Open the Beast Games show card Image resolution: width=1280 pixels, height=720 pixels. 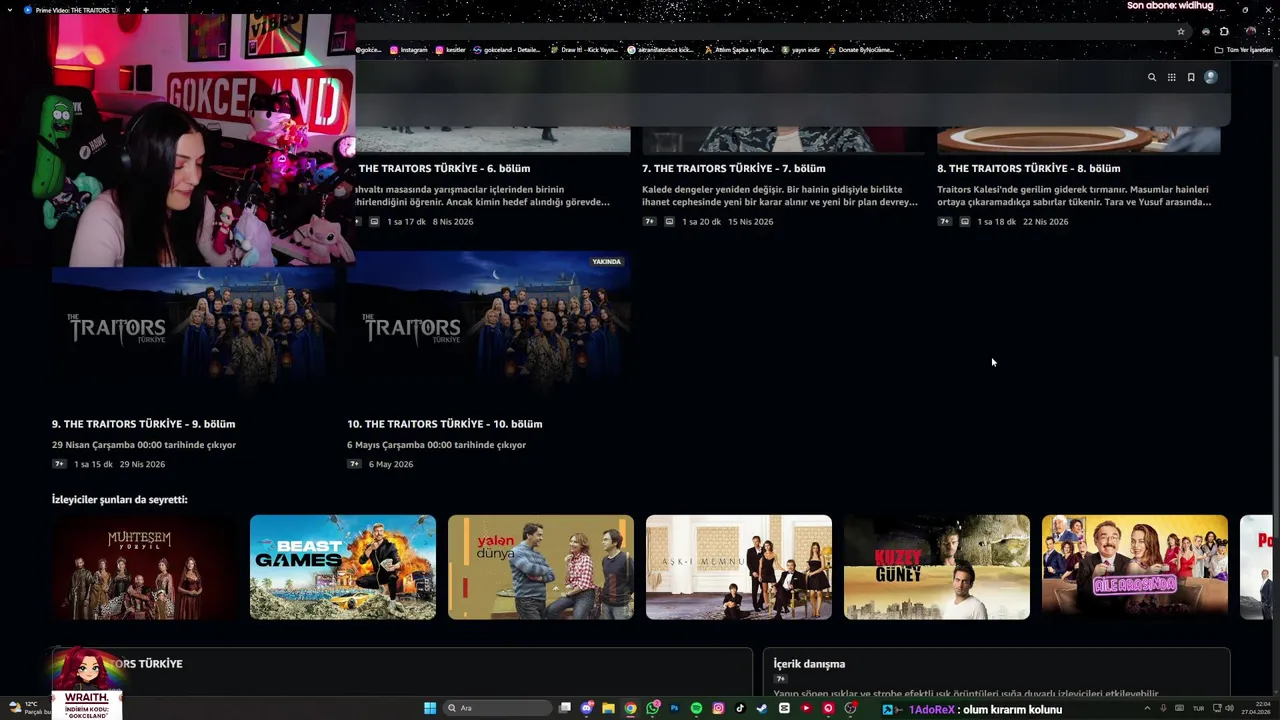(343, 567)
